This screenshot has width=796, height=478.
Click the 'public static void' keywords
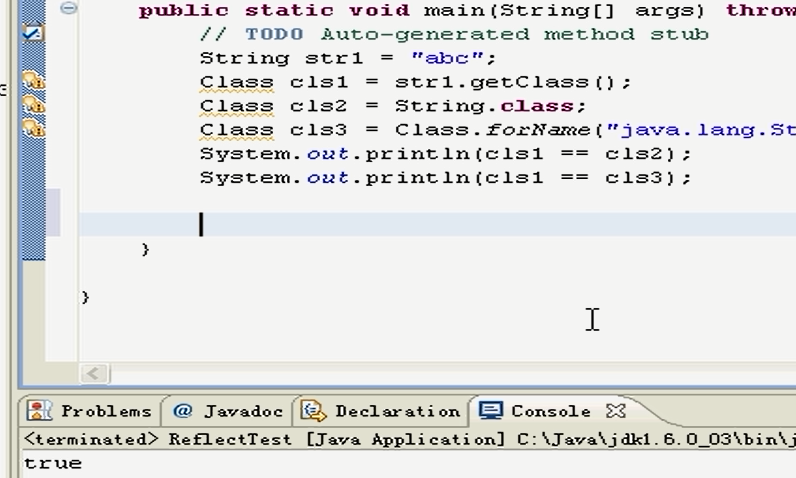(274, 10)
